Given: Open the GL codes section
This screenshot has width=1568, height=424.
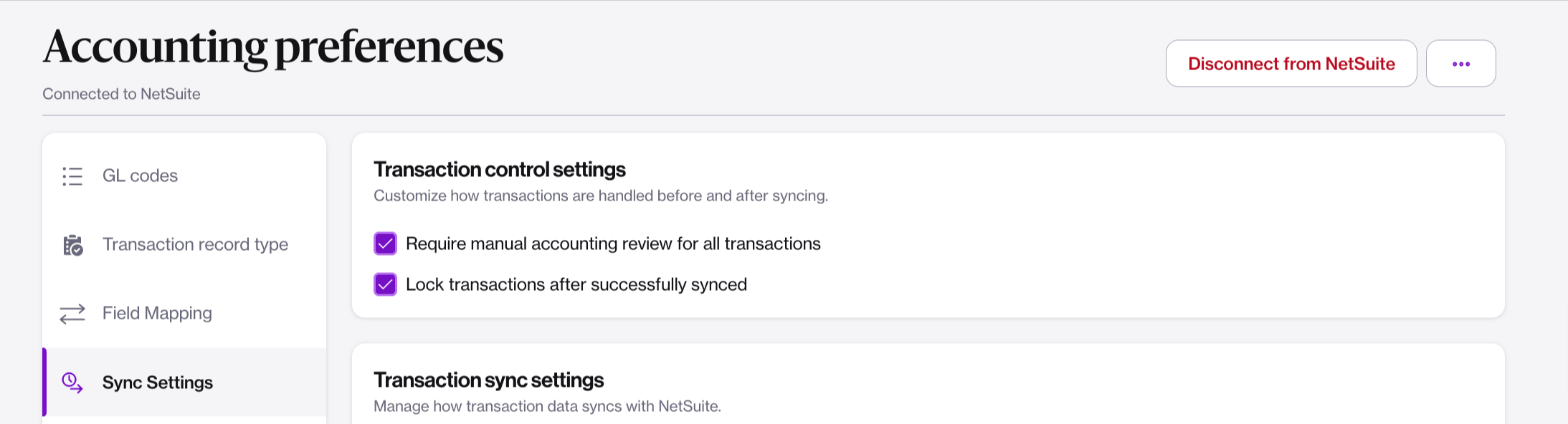Looking at the screenshot, I should tap(140, 176).
